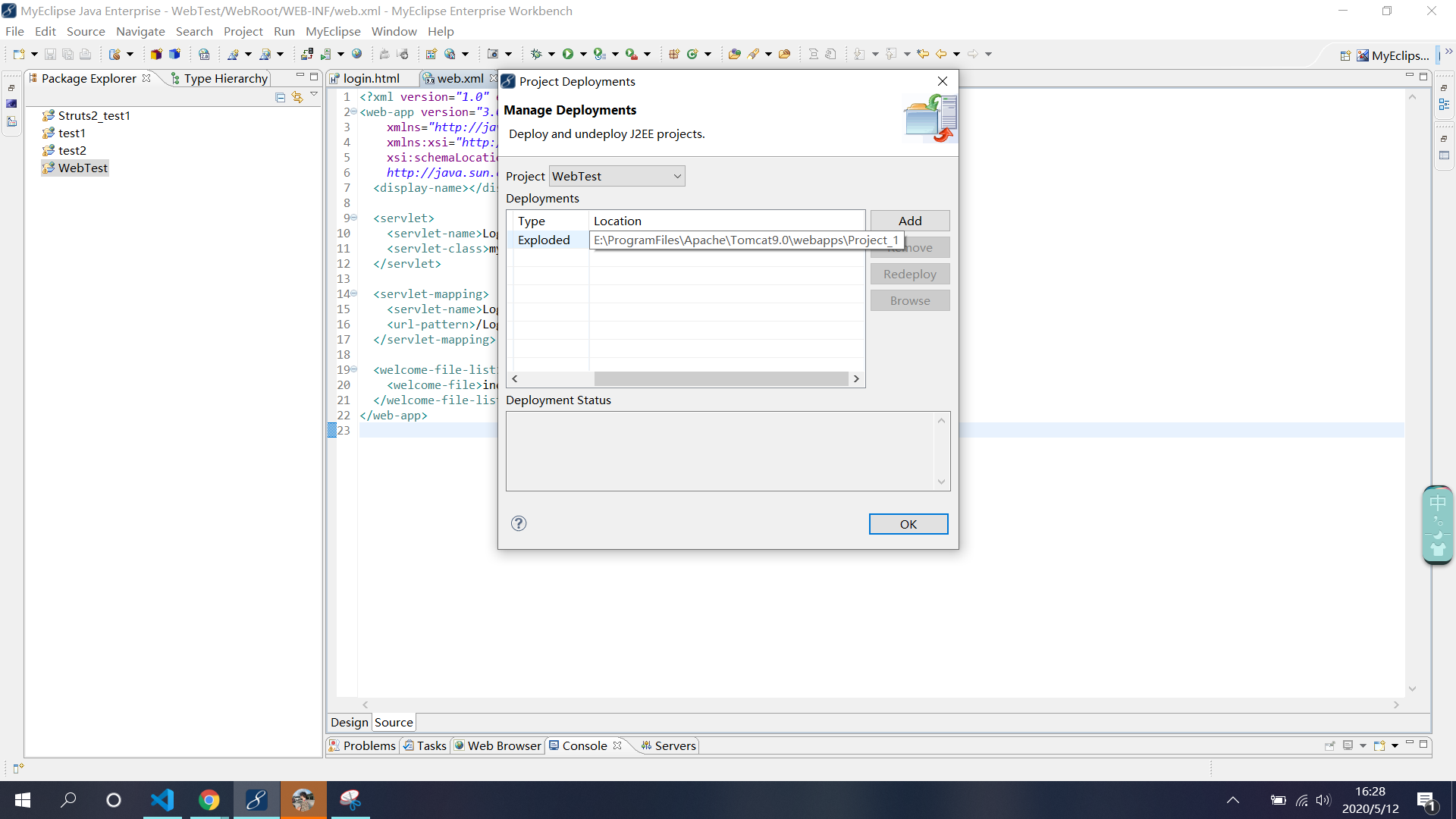Click the Windows Start button
This screenshot has width=1456, height=819.
[23, 800]
